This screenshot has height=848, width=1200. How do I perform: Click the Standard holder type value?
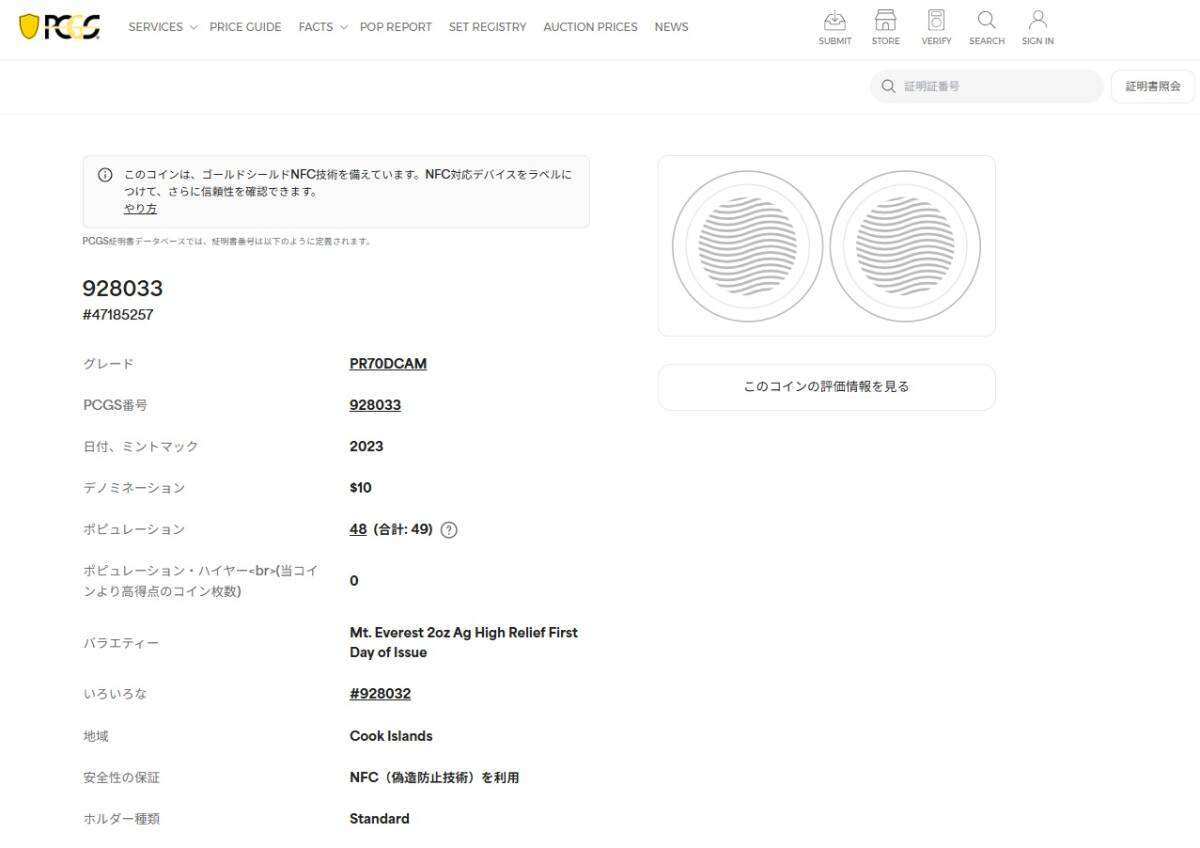pyautogui.click(x=379, y=819)
